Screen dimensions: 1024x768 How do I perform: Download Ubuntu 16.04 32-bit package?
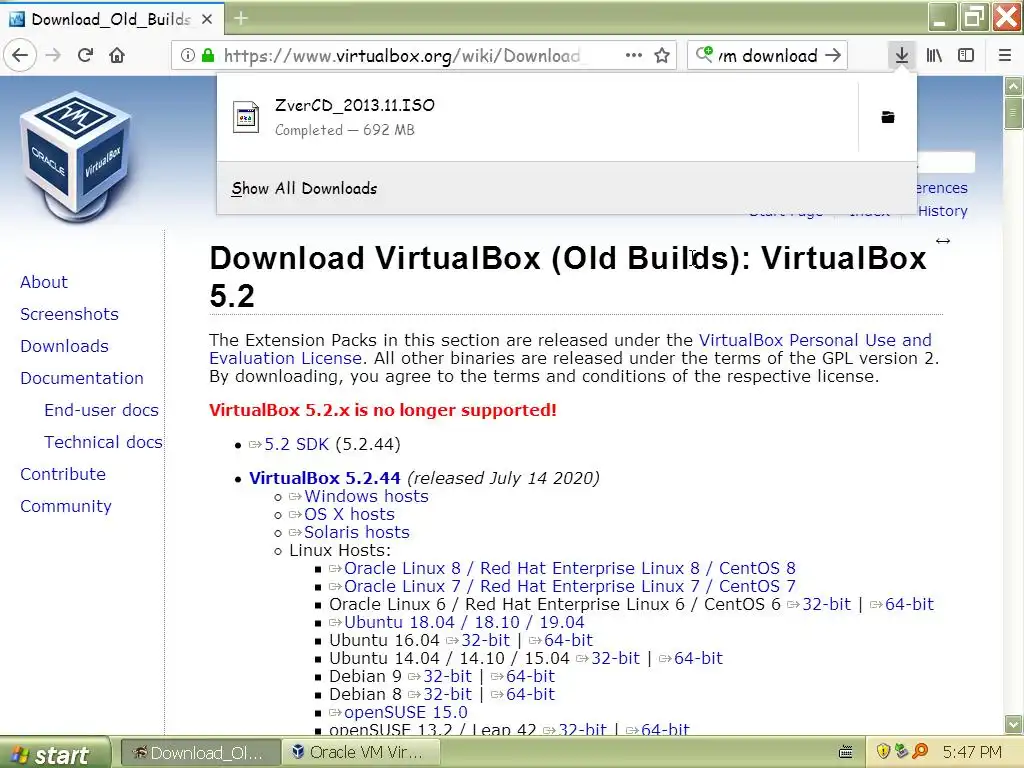coord(485,640)
